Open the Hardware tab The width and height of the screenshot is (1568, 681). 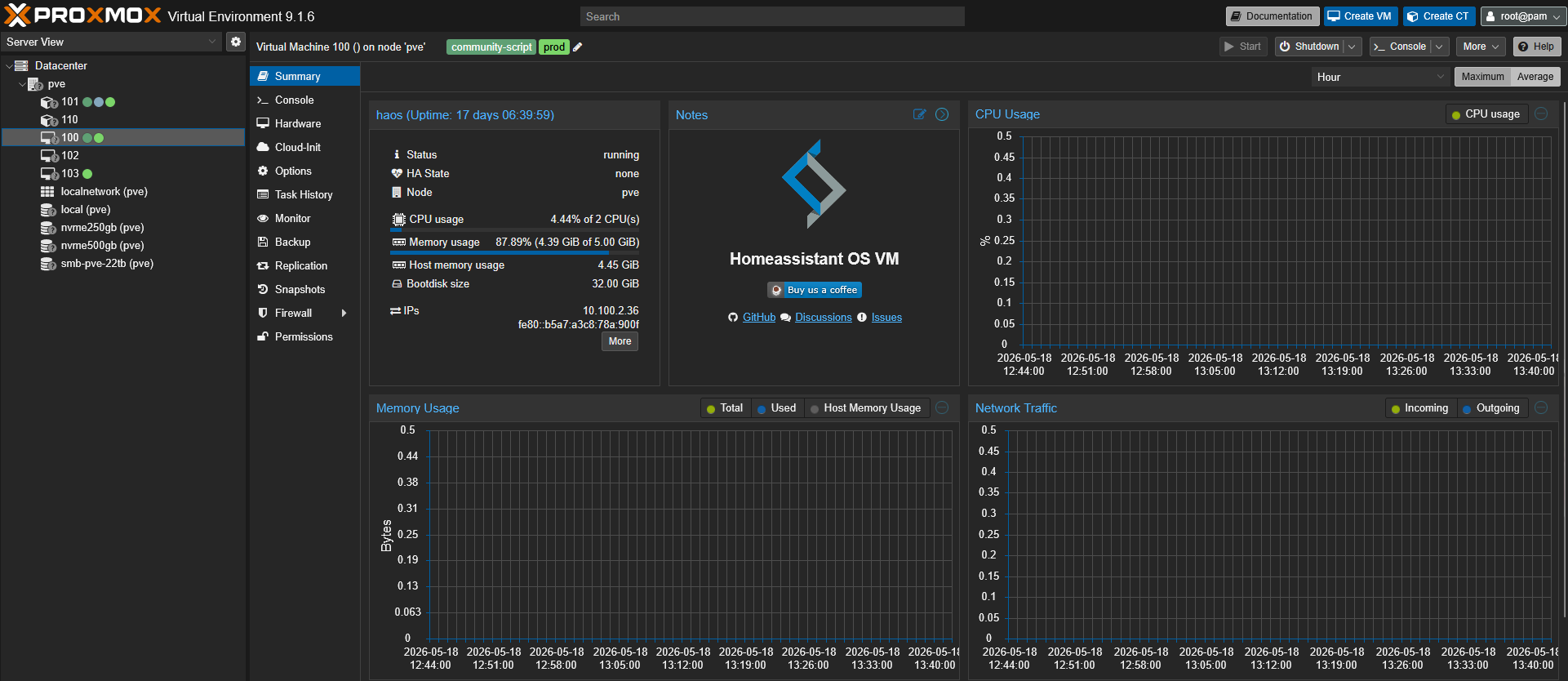coord(304,123)
